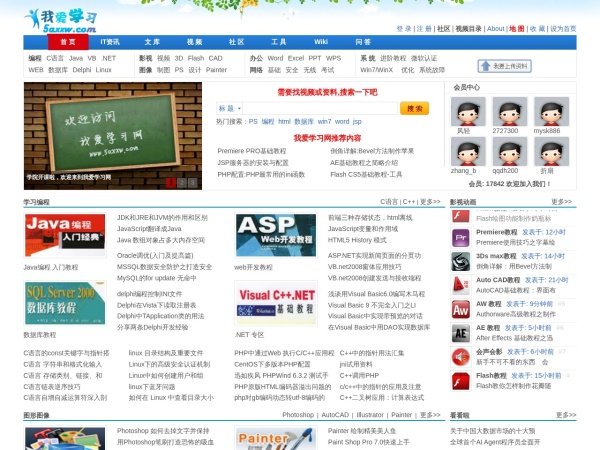This screenshot has width=600, height=450.
Task: Click the Visual C++.NET book thumbnail
Action: [x=275, y=303]
